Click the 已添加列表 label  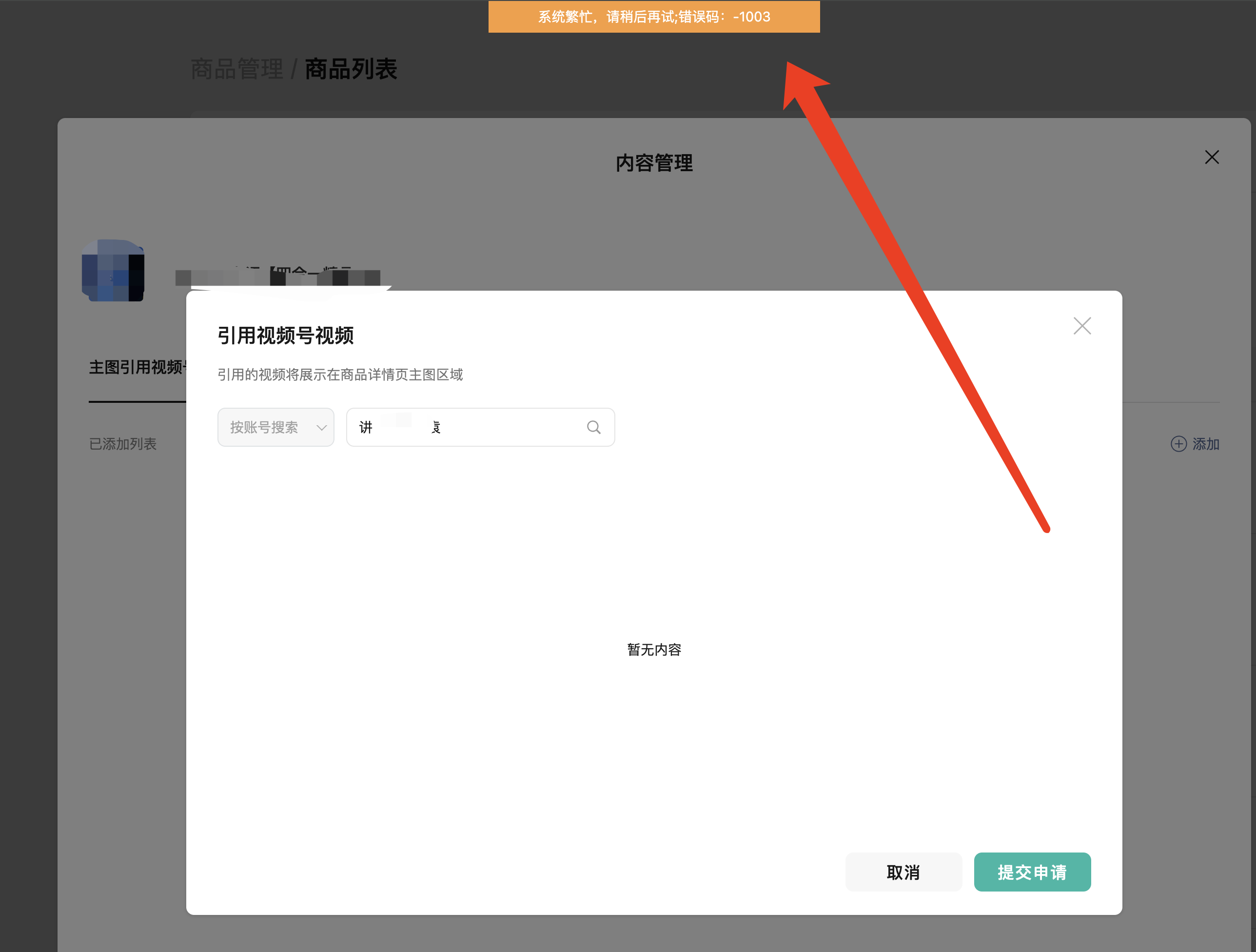pyautogui.click(x=123, y=444)
